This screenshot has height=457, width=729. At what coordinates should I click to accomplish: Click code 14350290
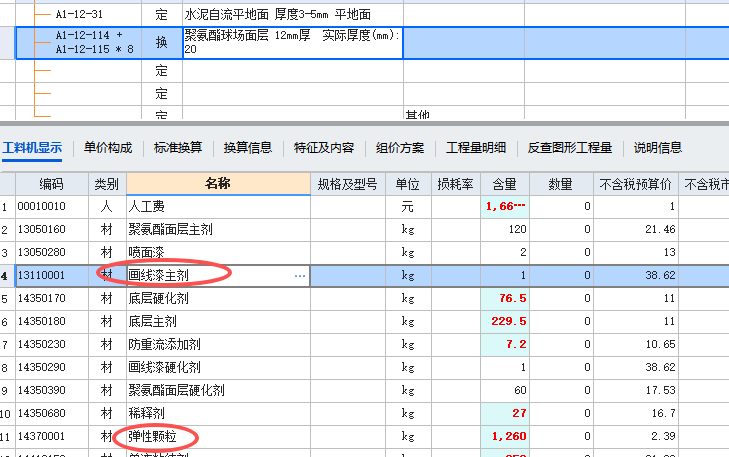tap(41, 367)
